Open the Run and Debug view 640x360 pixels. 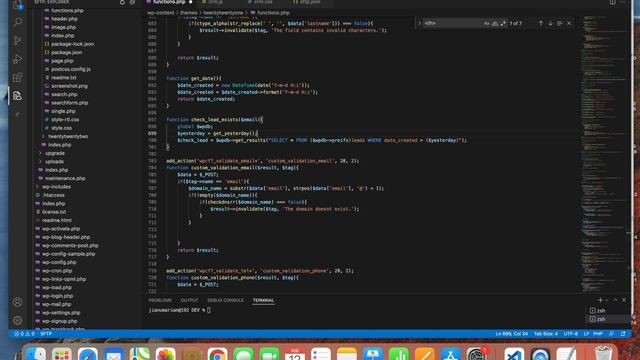[x=18, y=59]
